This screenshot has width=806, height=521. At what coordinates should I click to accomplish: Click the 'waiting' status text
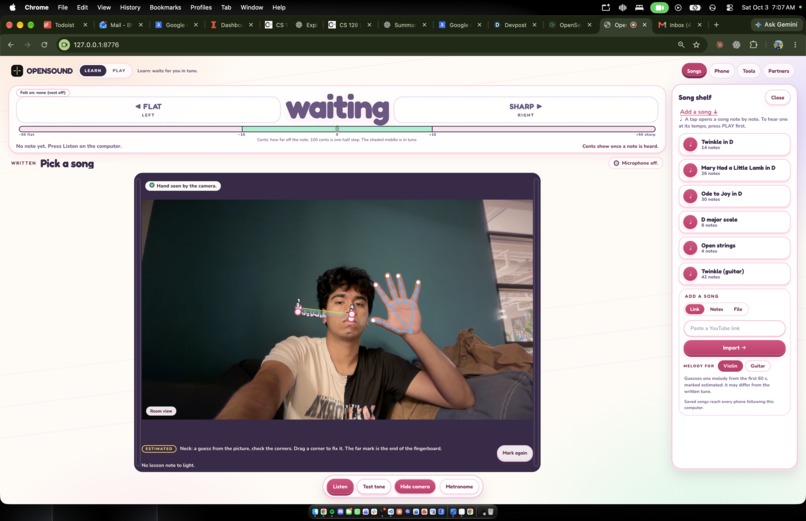[x=337, y=108]
